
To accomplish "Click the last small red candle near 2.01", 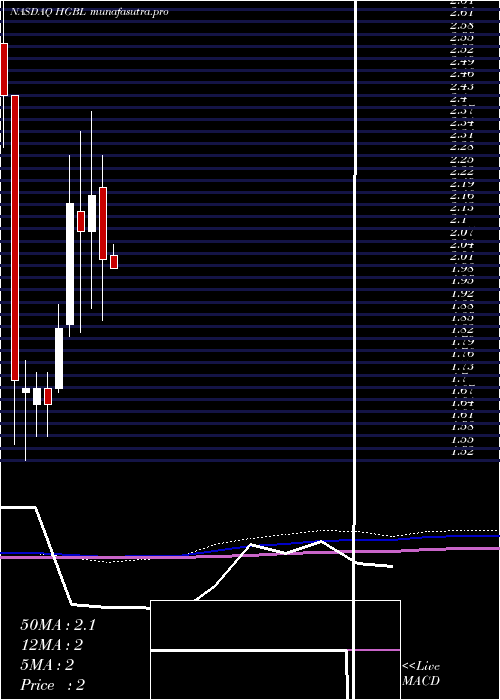I will tap(114, 262).
